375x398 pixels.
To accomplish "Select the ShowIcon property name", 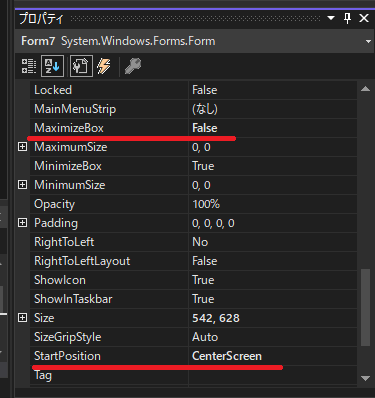I will pos(60,280).
